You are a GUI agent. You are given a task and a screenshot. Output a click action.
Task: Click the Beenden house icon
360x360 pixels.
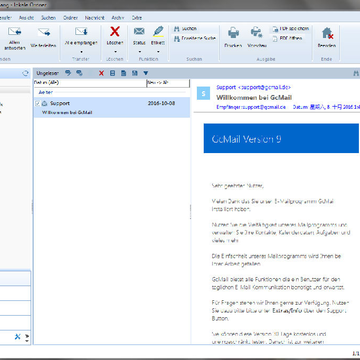tap(327, 33)
